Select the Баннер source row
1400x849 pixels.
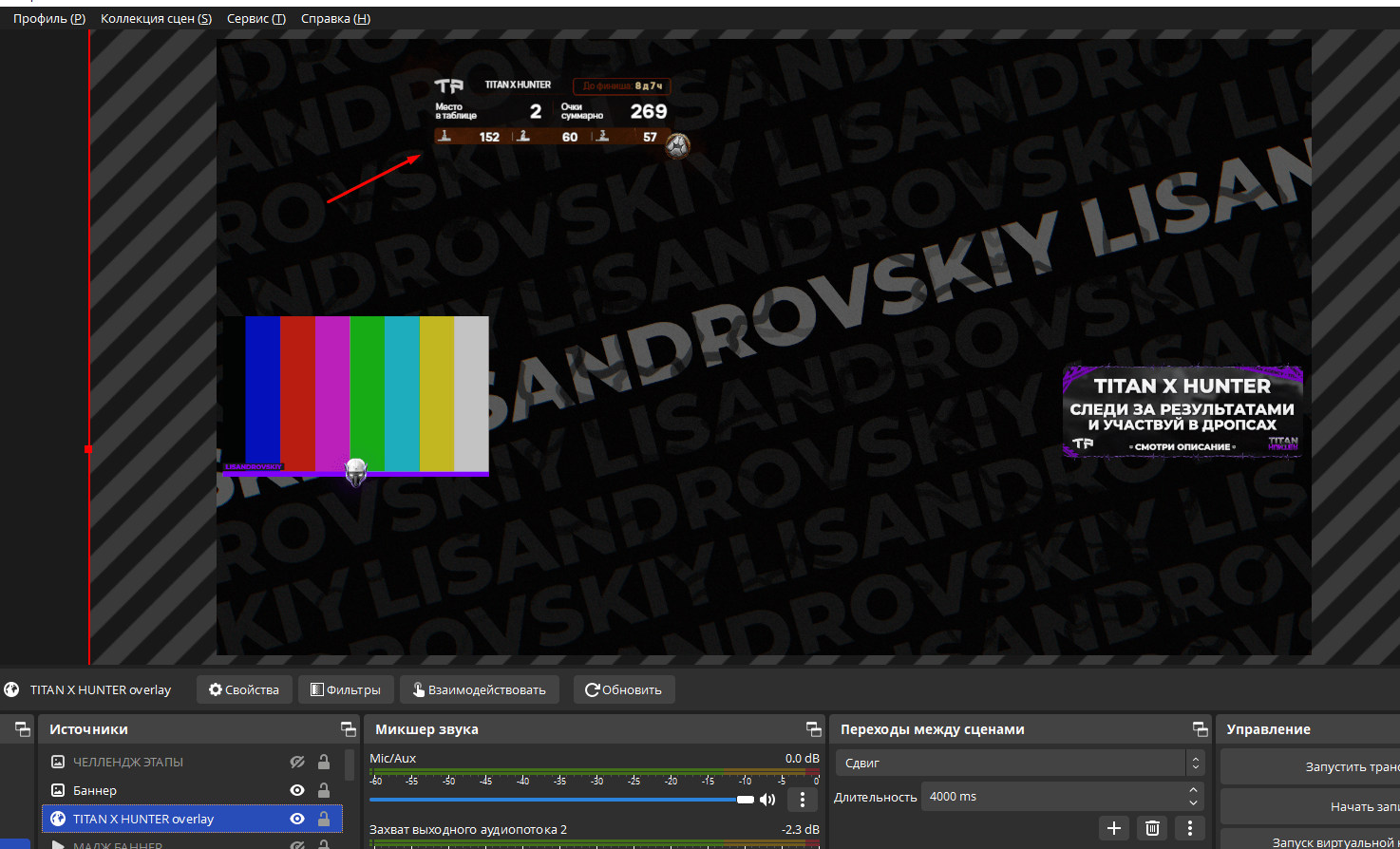pos(192,790)
